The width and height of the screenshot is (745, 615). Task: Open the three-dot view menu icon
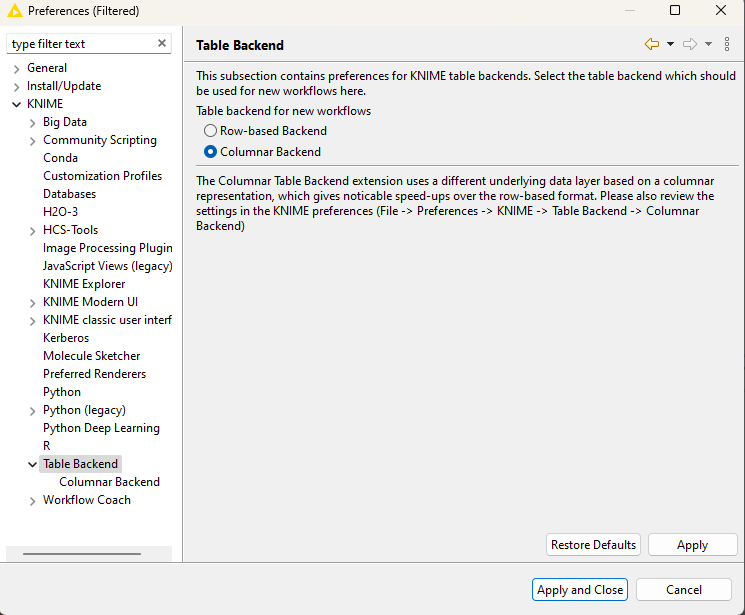coord(727,44)
